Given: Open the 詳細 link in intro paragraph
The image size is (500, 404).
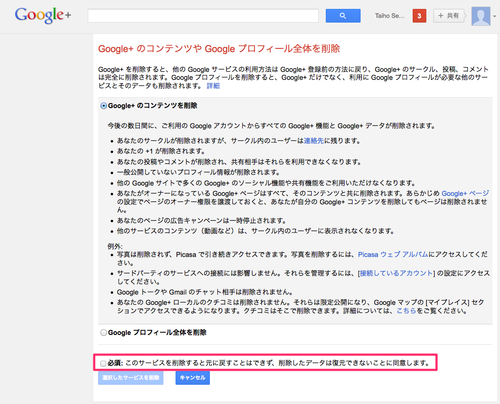Looking at the screenshot, I should (x=213, y=86).
